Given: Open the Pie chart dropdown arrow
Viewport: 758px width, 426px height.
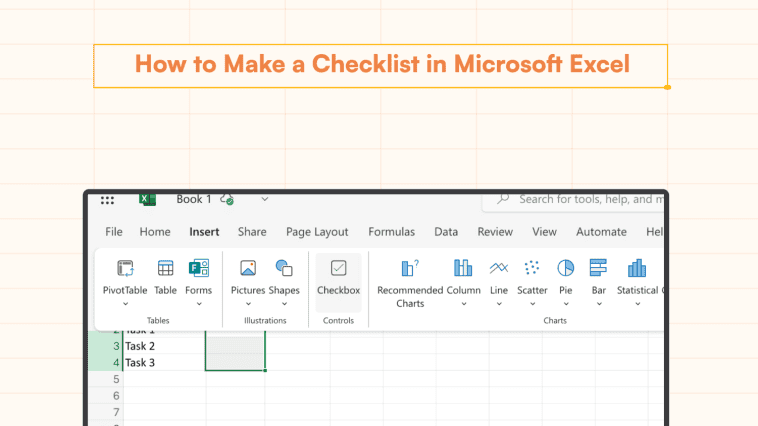Looking at the screenshot, I should (x=565, y=303).
